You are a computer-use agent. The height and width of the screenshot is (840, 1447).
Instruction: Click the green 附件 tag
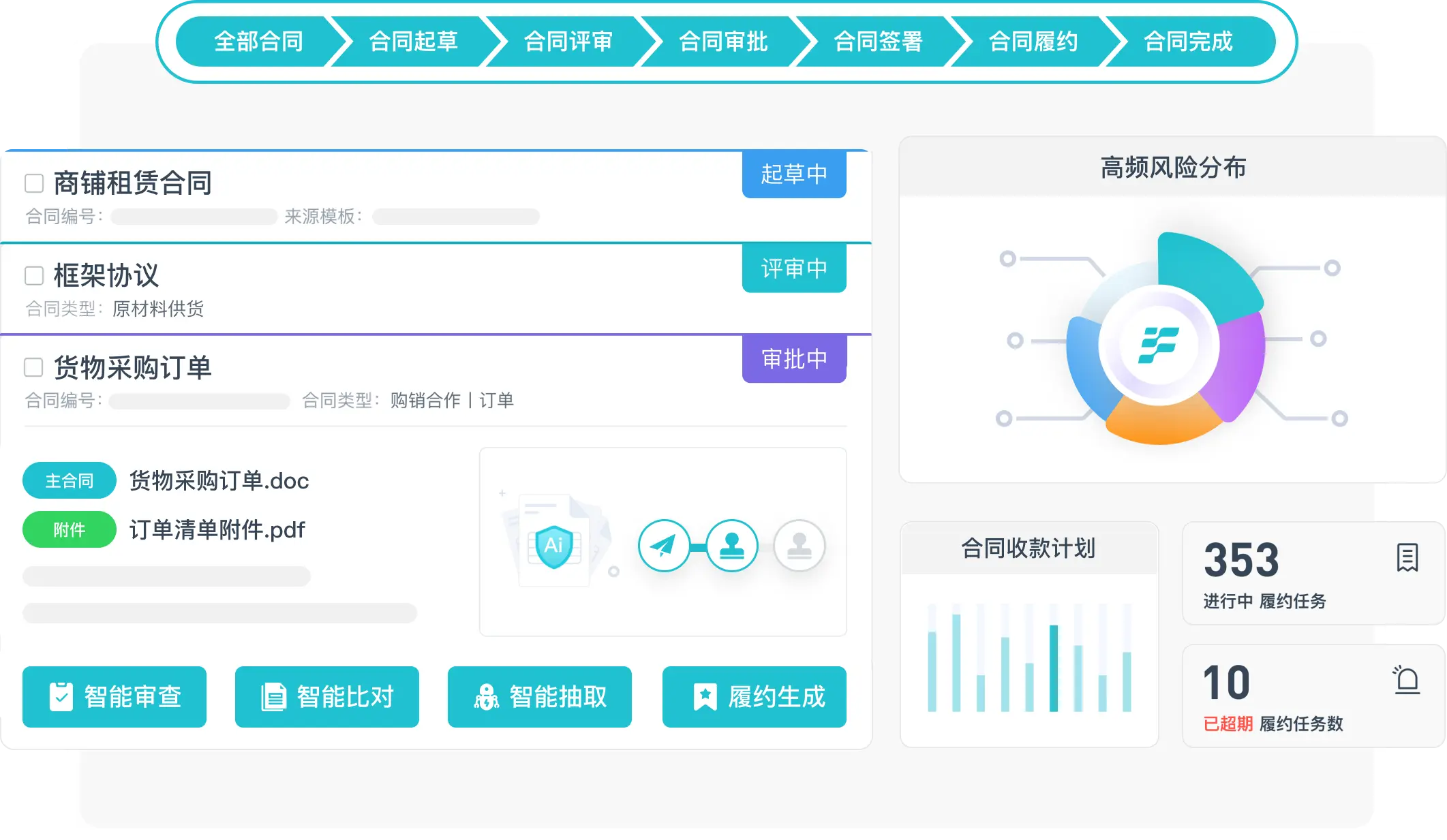tap(70, 529)
